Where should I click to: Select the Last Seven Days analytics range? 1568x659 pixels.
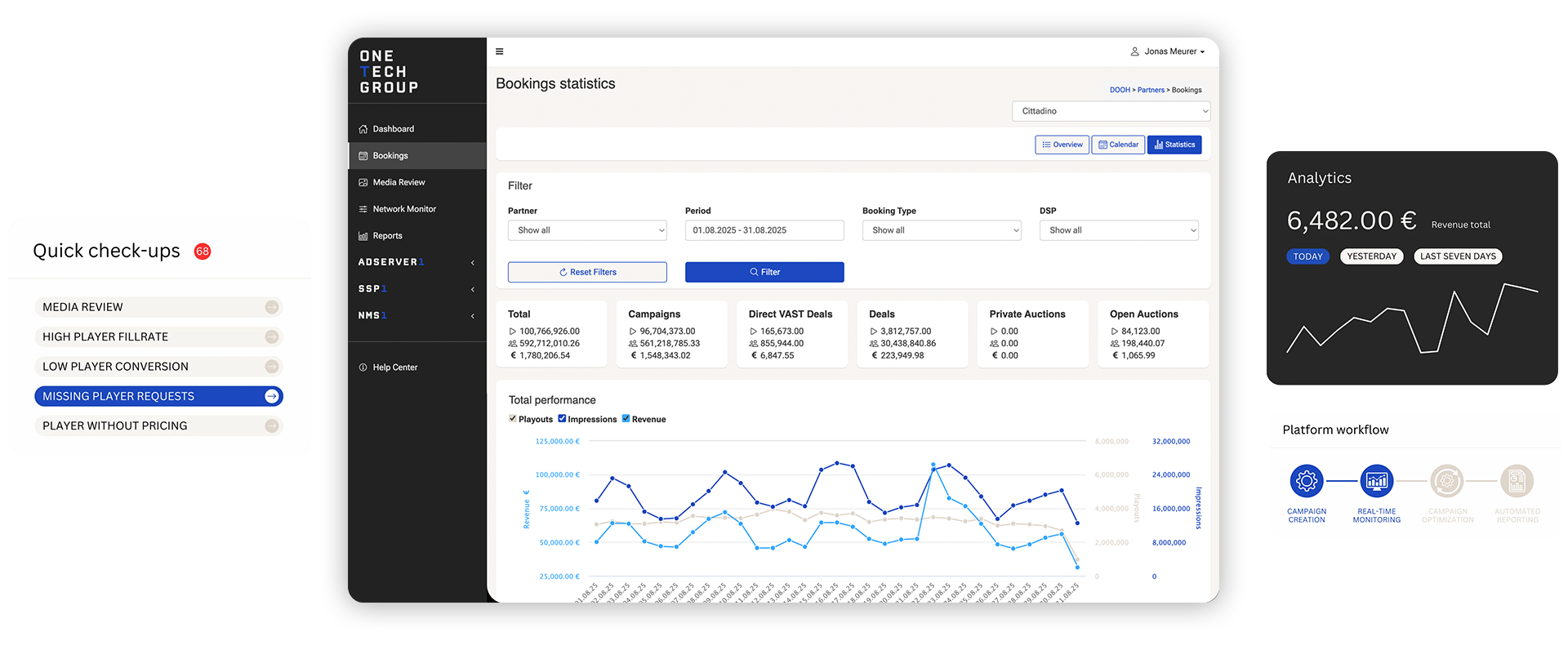tap(1458, 256)
